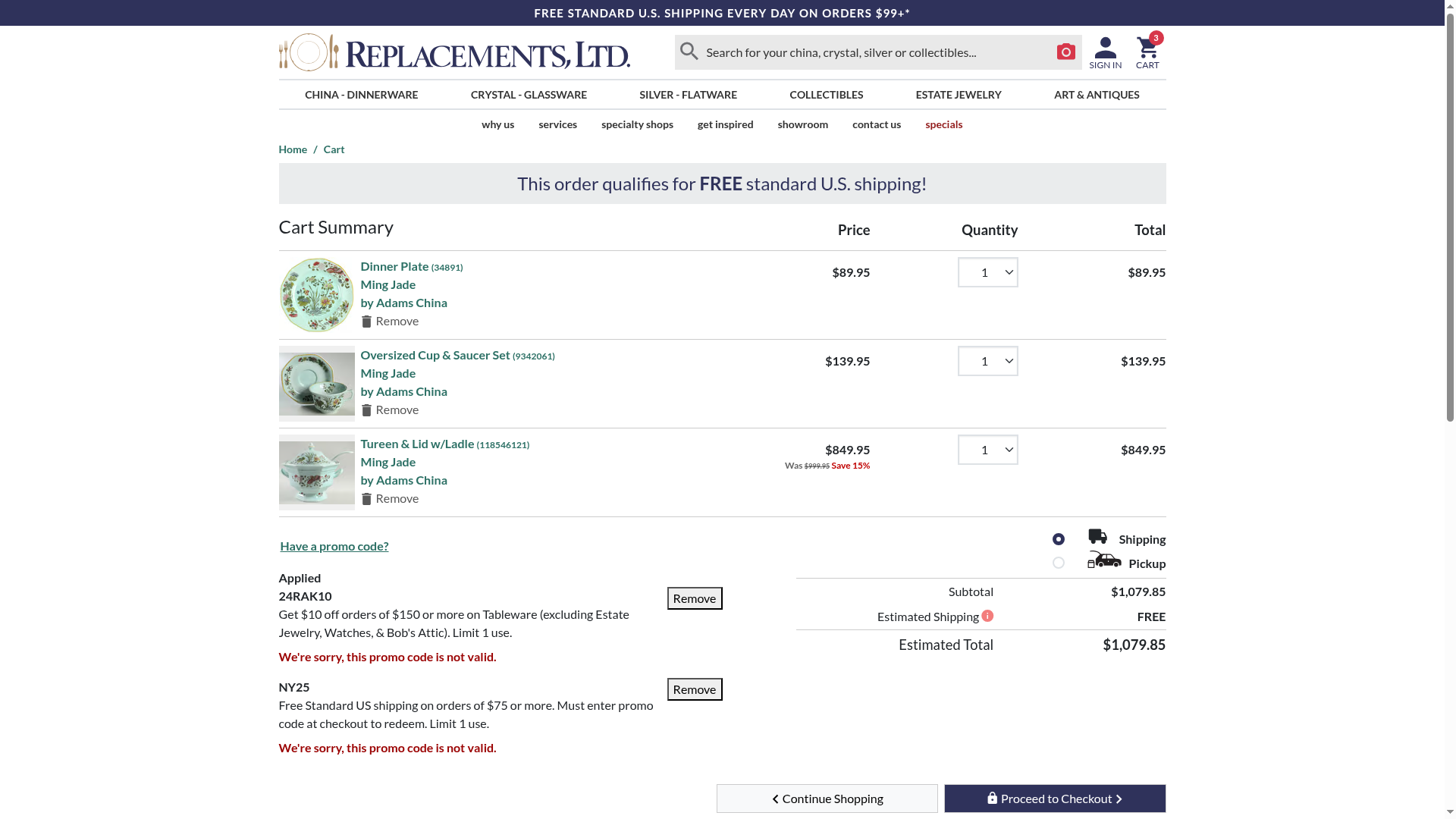Click 'Have a promo code?' link

click(334, 546)
